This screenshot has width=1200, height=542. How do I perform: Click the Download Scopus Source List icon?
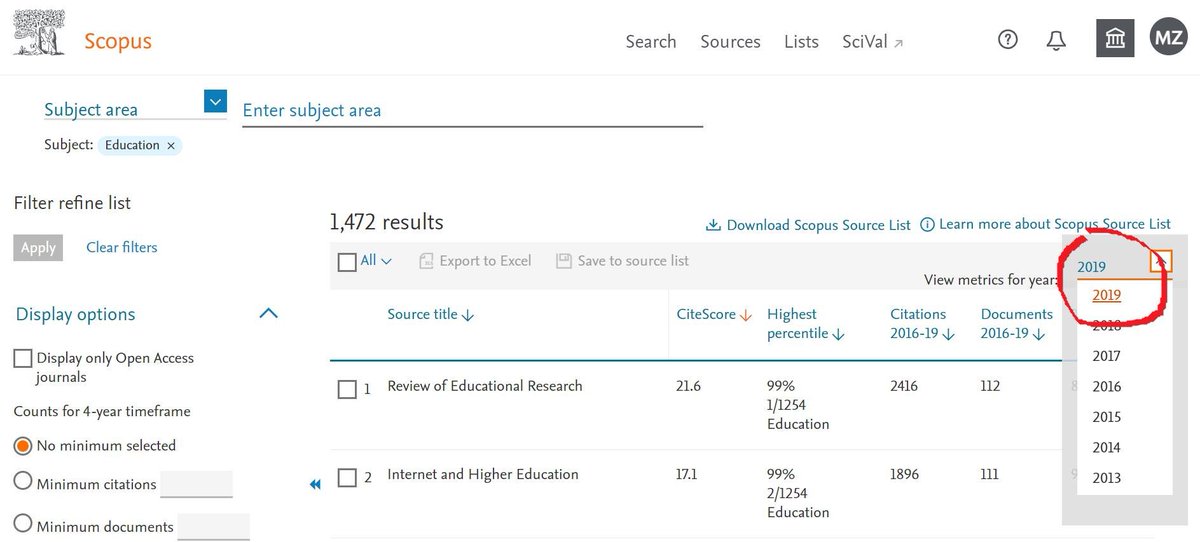[x=713, y=225]
